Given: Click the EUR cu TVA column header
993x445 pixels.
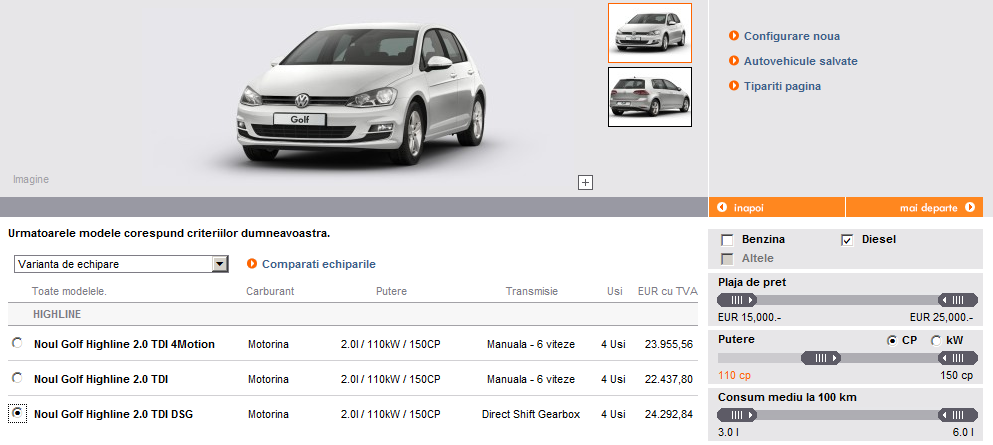Looking at the screenshot, I should click(x=667, y=291).
